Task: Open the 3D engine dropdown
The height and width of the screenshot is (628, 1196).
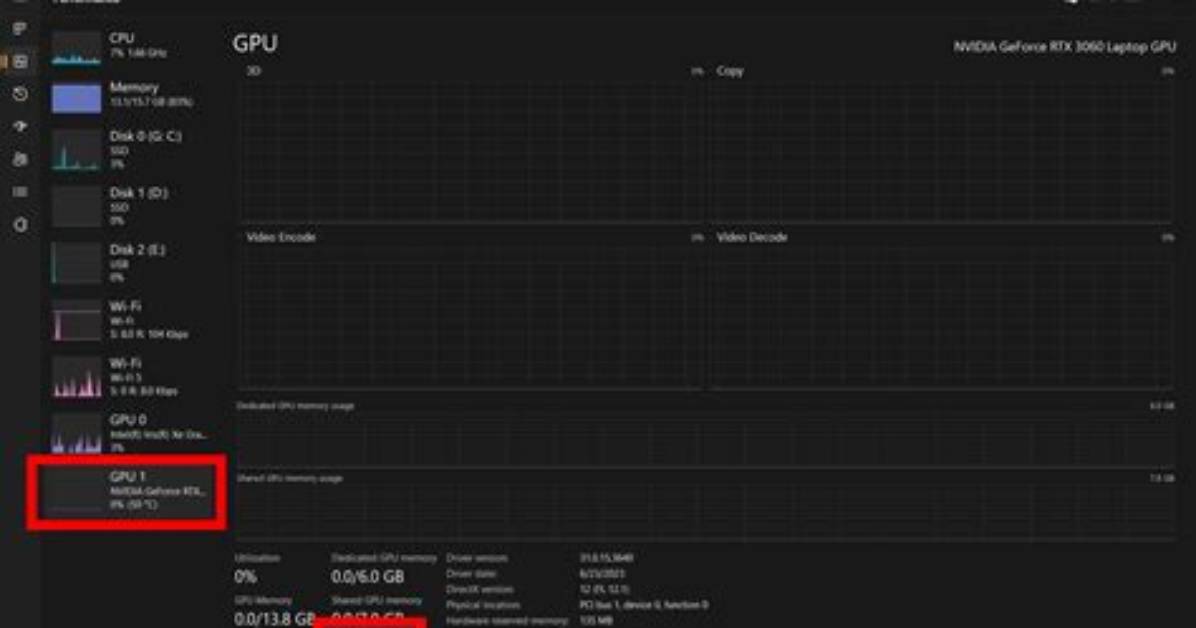Action: click(x=254, y=71)
